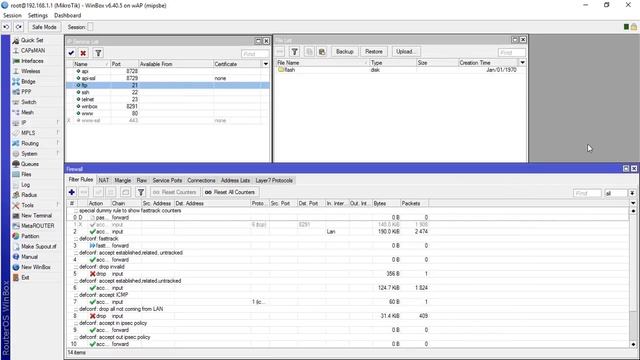Enable selected service with checkmark icon

71,53
